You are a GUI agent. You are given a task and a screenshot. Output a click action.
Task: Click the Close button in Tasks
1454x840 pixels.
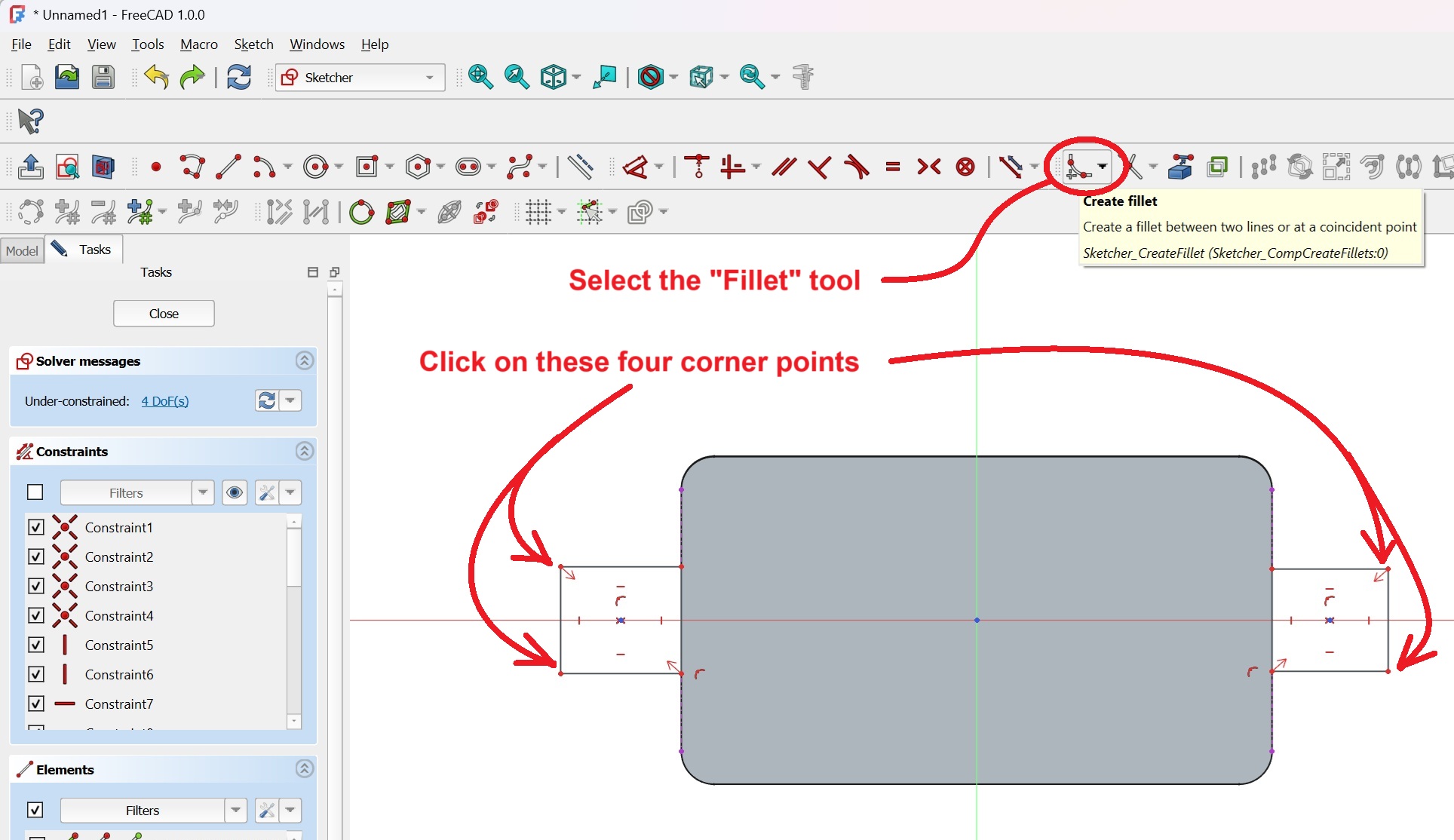[164, 314]
